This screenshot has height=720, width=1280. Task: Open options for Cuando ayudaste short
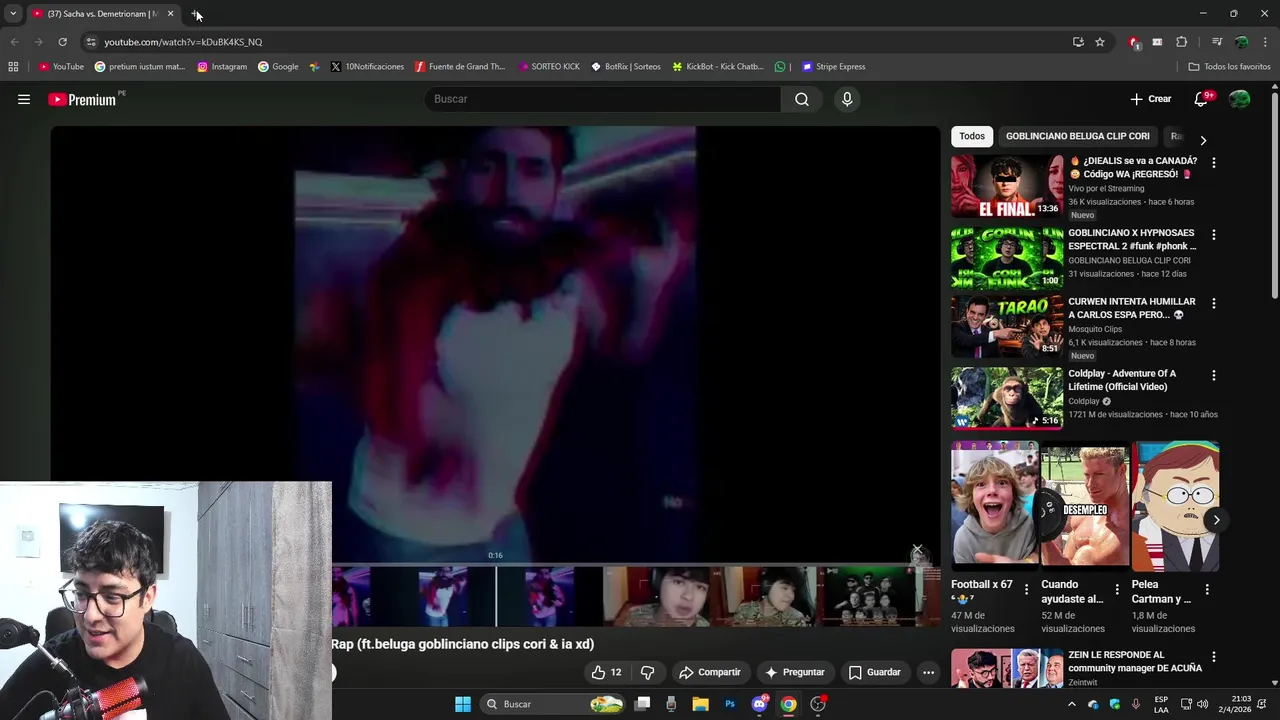[1117, 590]
